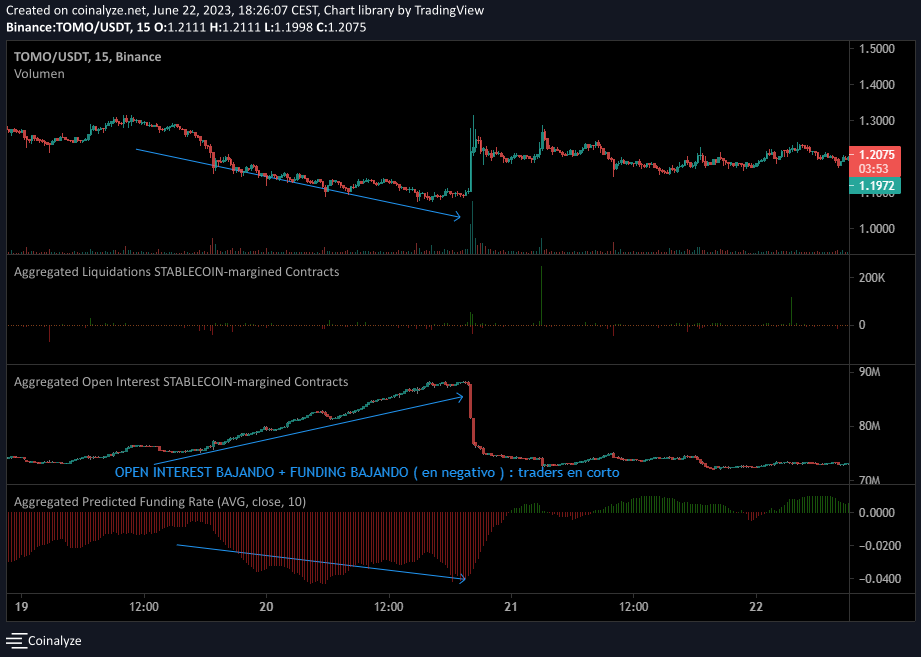Select the Volumen indicator label
The height and width of the screenshot is (657, 921).
[x=40, y=73]
